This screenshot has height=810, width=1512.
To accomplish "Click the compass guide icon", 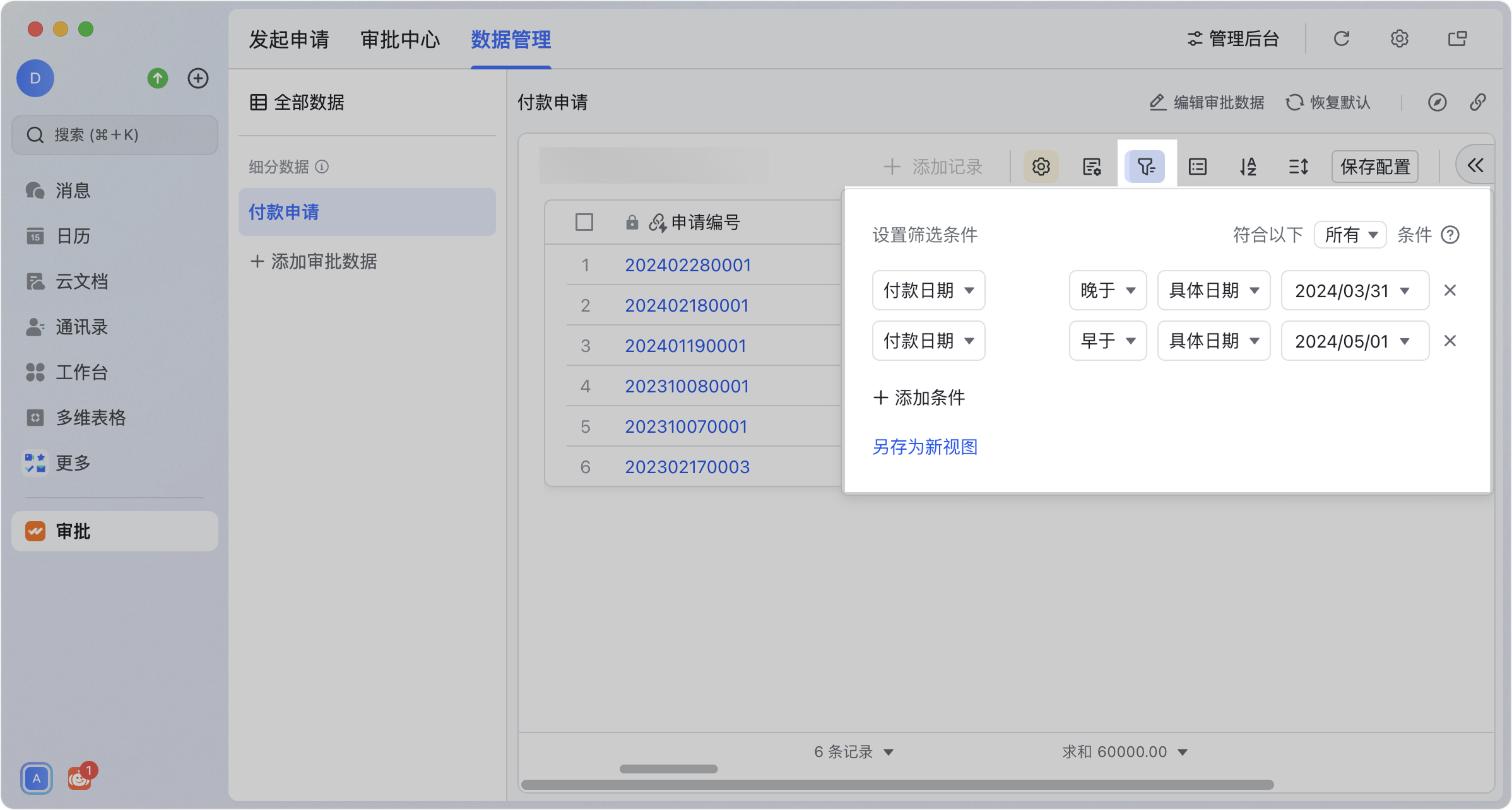I will [1437, 102].
